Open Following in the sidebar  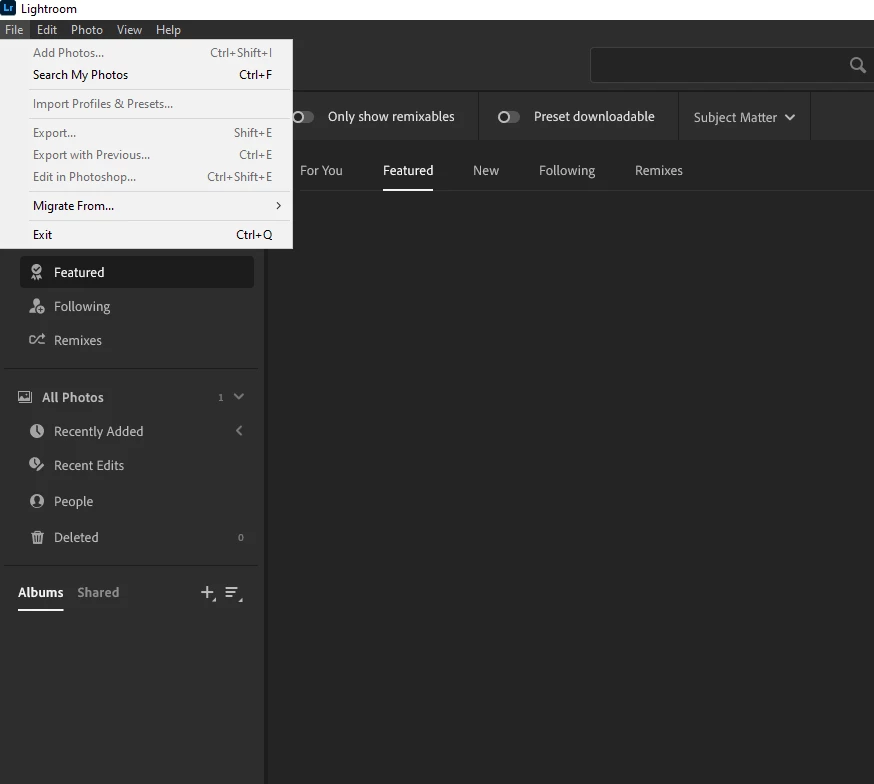137,306
